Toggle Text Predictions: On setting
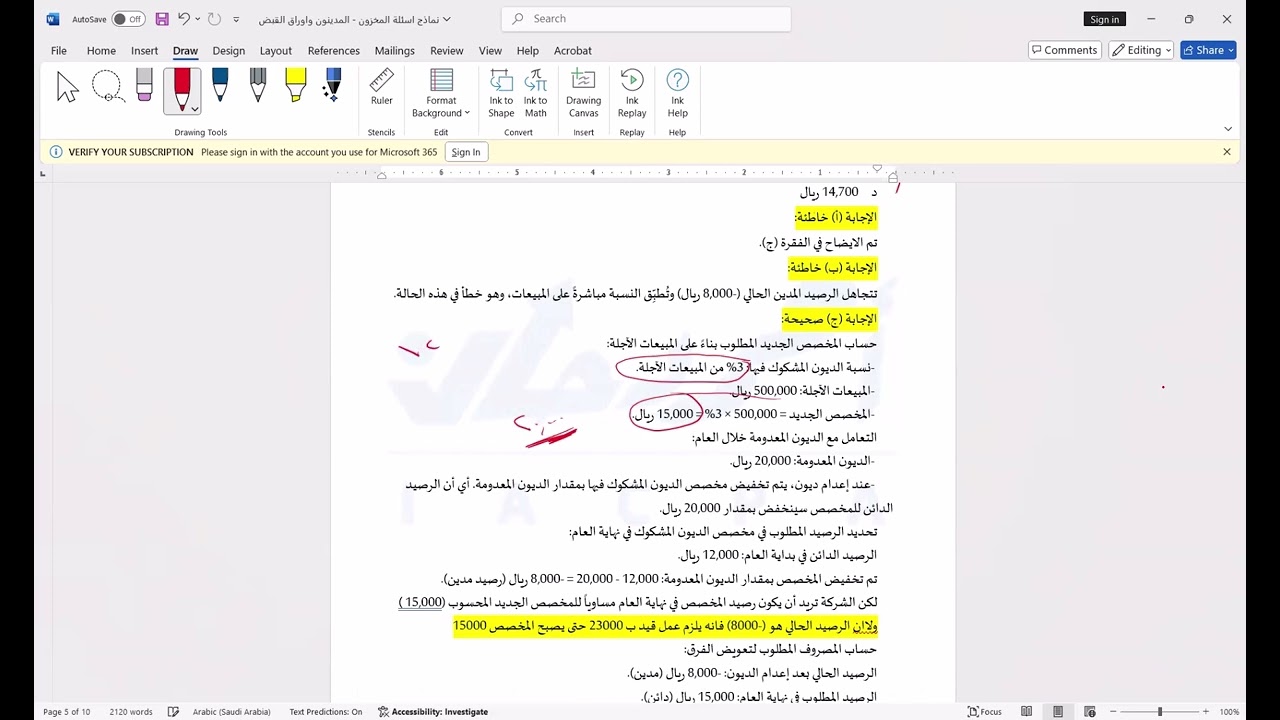Screen dimensions: 1280x720 (x=326, y=712)
